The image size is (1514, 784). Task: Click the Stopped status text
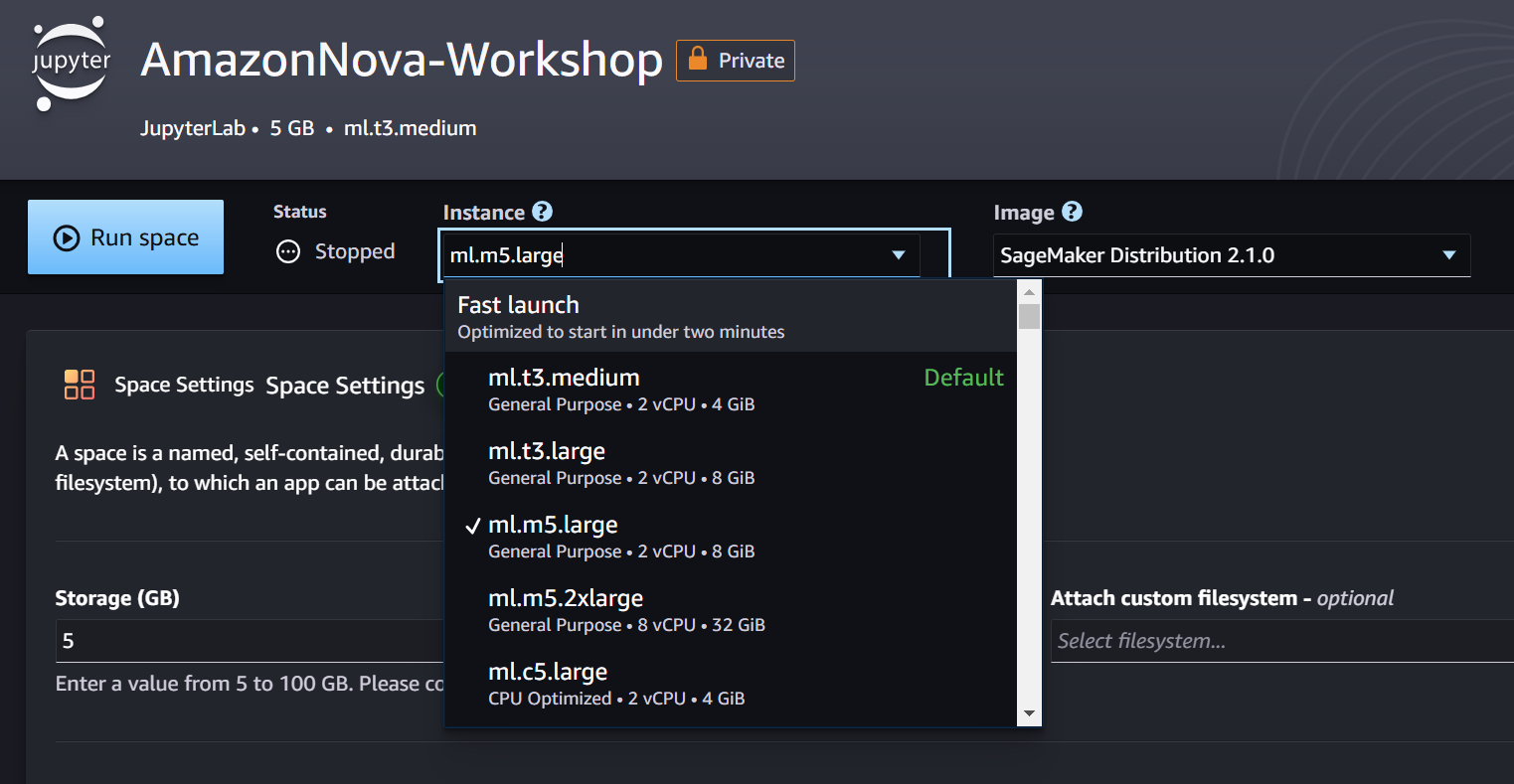click(355, 251)
